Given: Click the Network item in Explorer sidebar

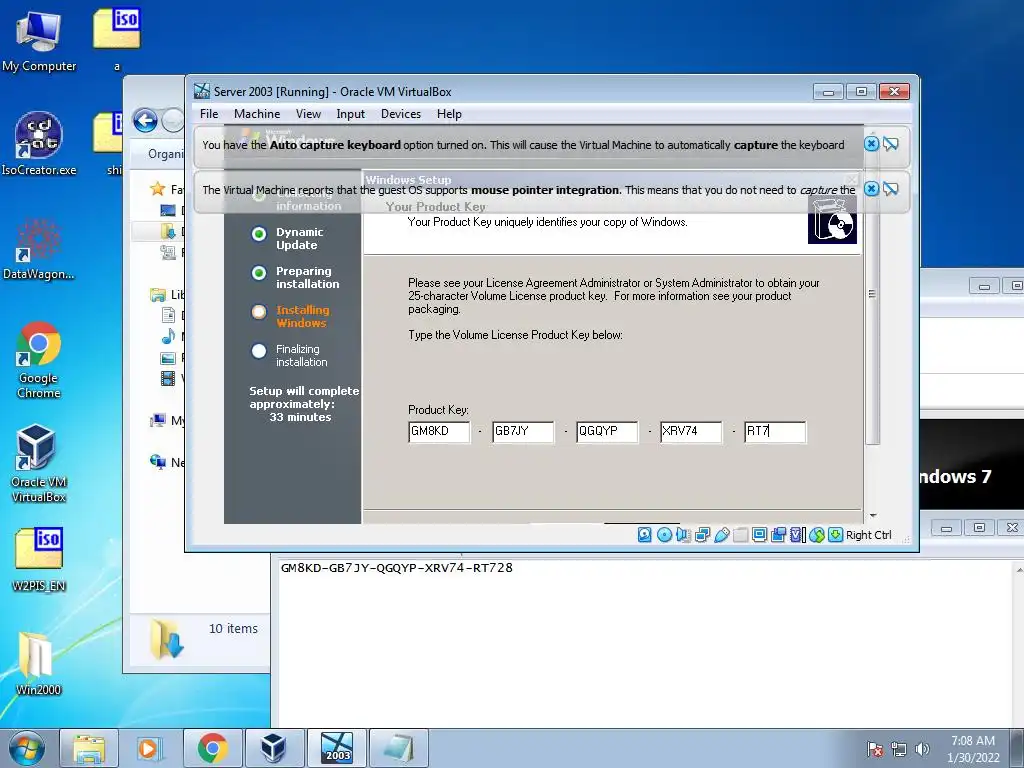Looking at the screenshot, I should coord(168,462).
